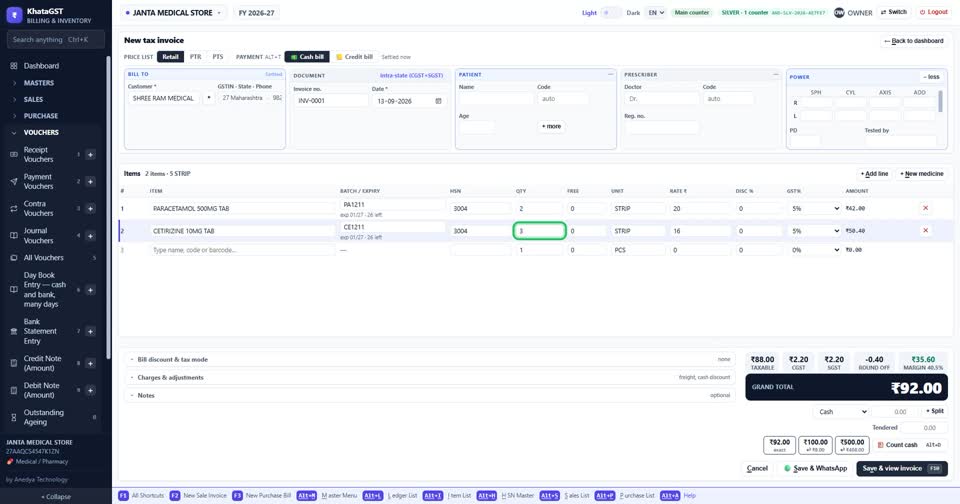Select the Retail price list tab

pyautogui.click(x=170, y=57)
